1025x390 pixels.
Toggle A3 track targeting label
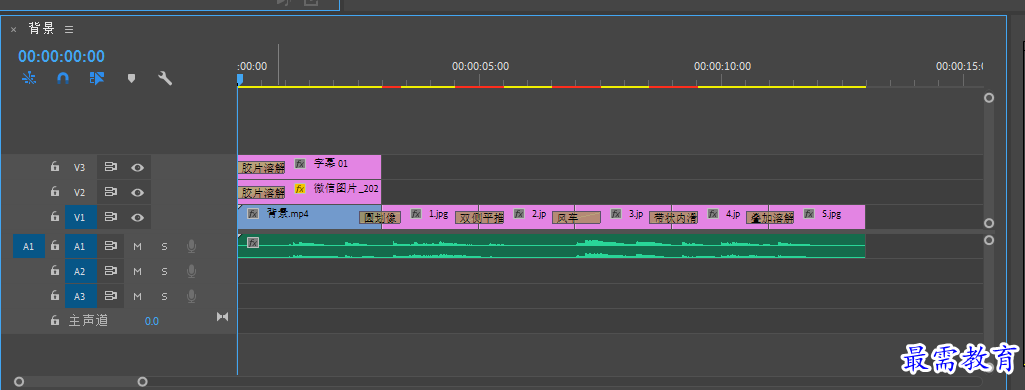click(x=81, y=296)
